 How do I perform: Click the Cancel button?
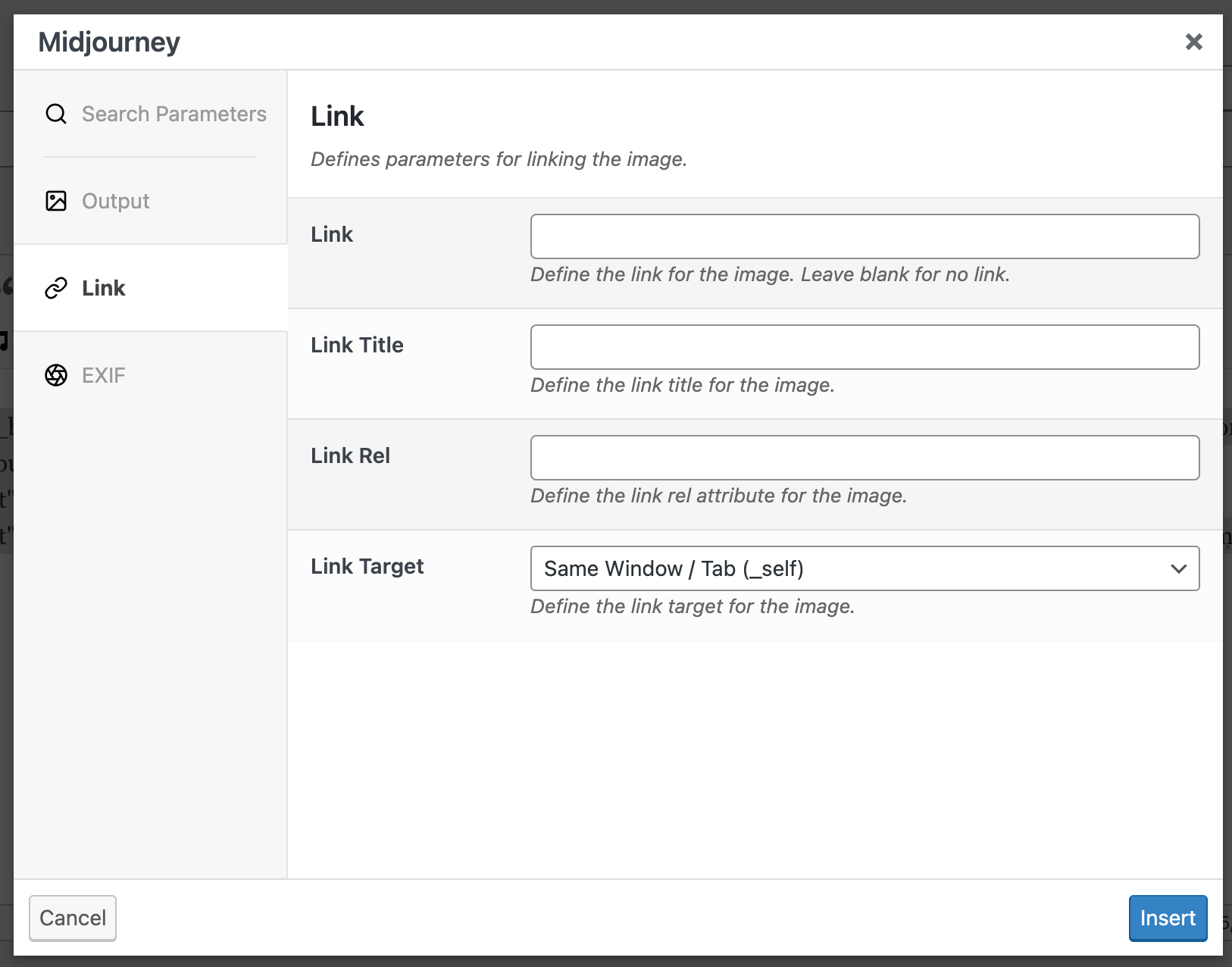click(x=73, y=918)
